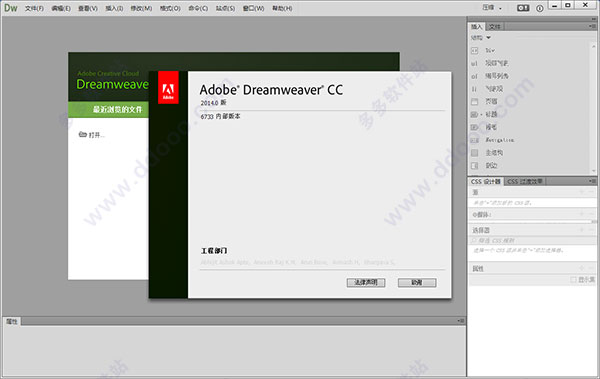Open the 编辑(E) menu

point(61,8)
